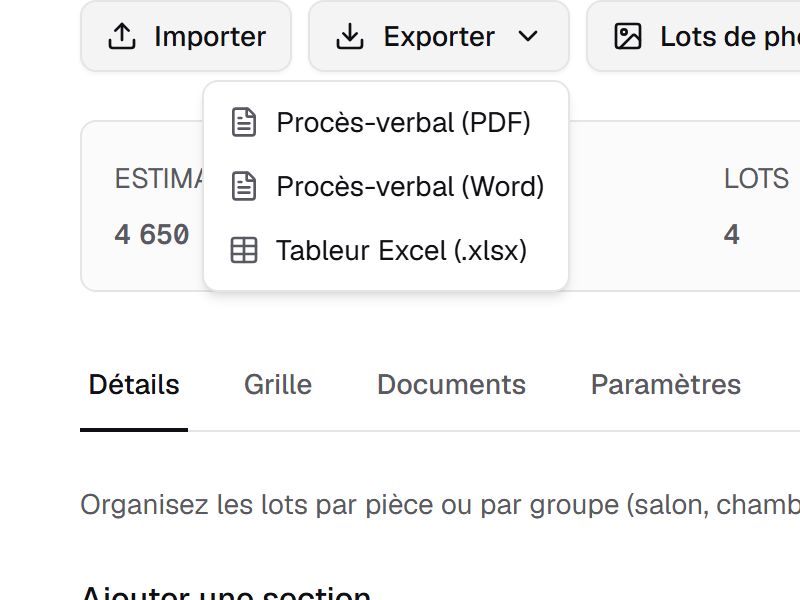Click the document icon beside Procès-verbal (Word)

click(x=244, y=186)
